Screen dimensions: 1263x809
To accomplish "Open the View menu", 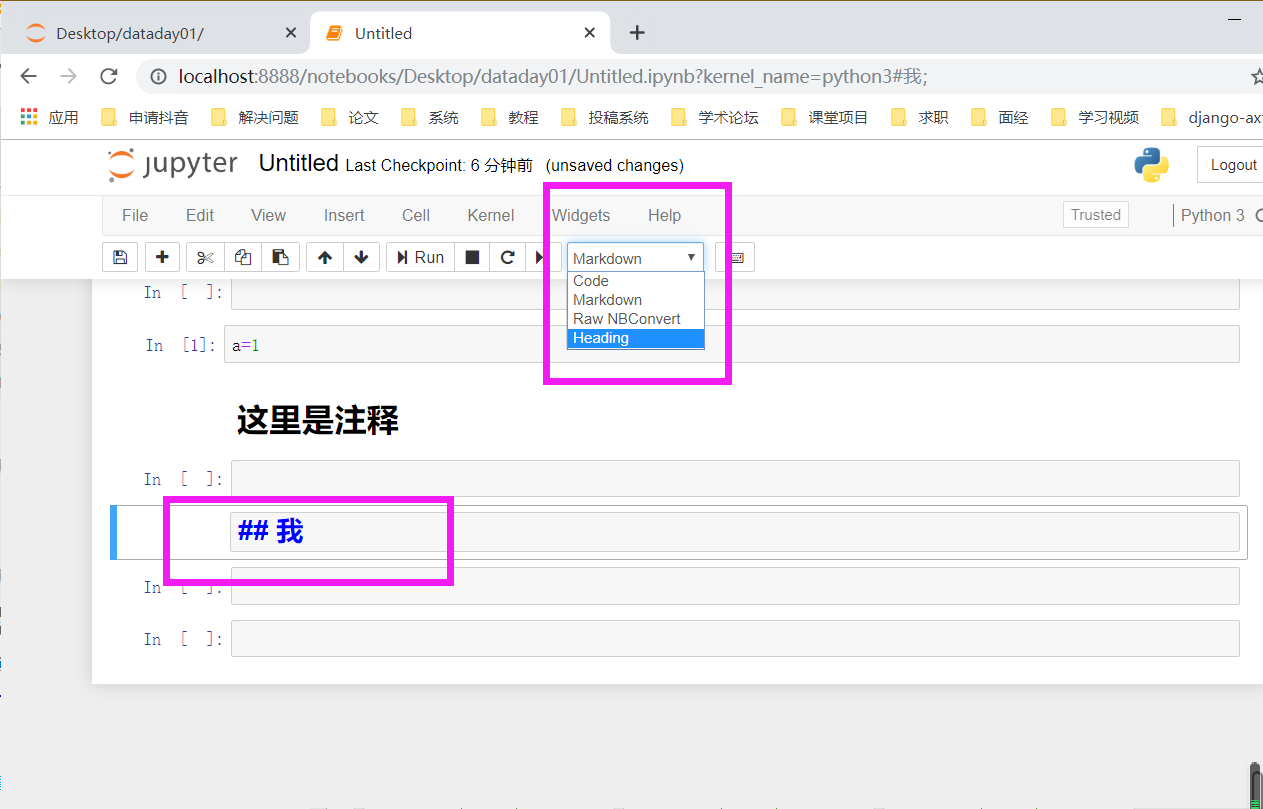I will click(x=268, y=215).
